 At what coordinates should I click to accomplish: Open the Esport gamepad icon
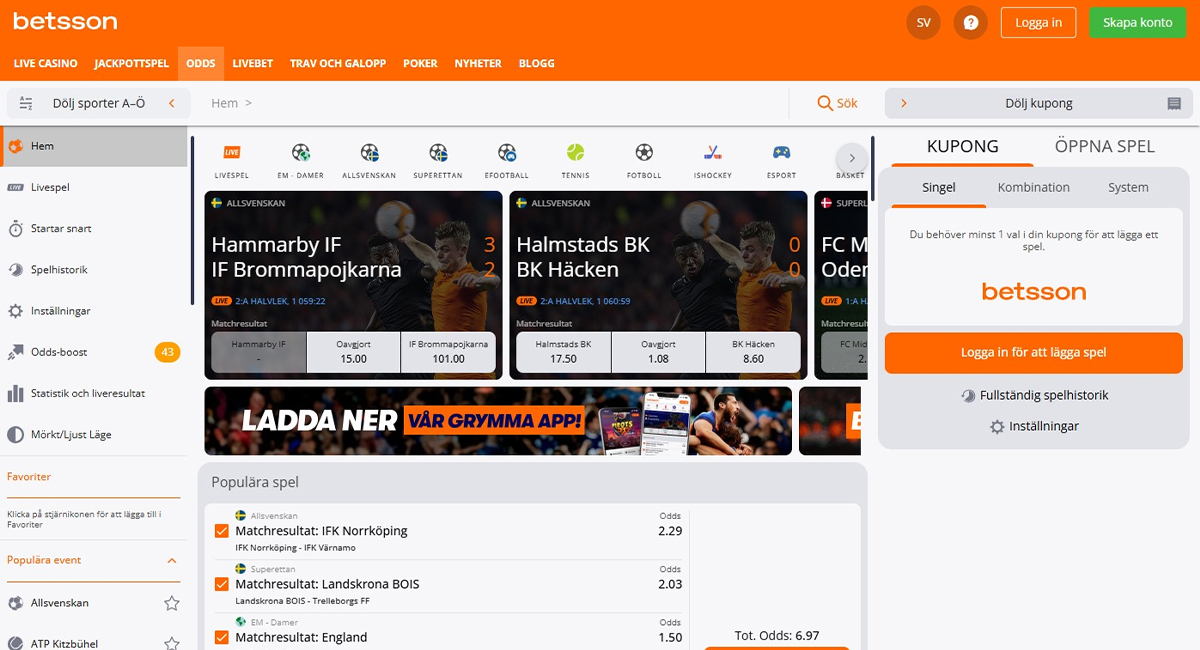[781, 153]
